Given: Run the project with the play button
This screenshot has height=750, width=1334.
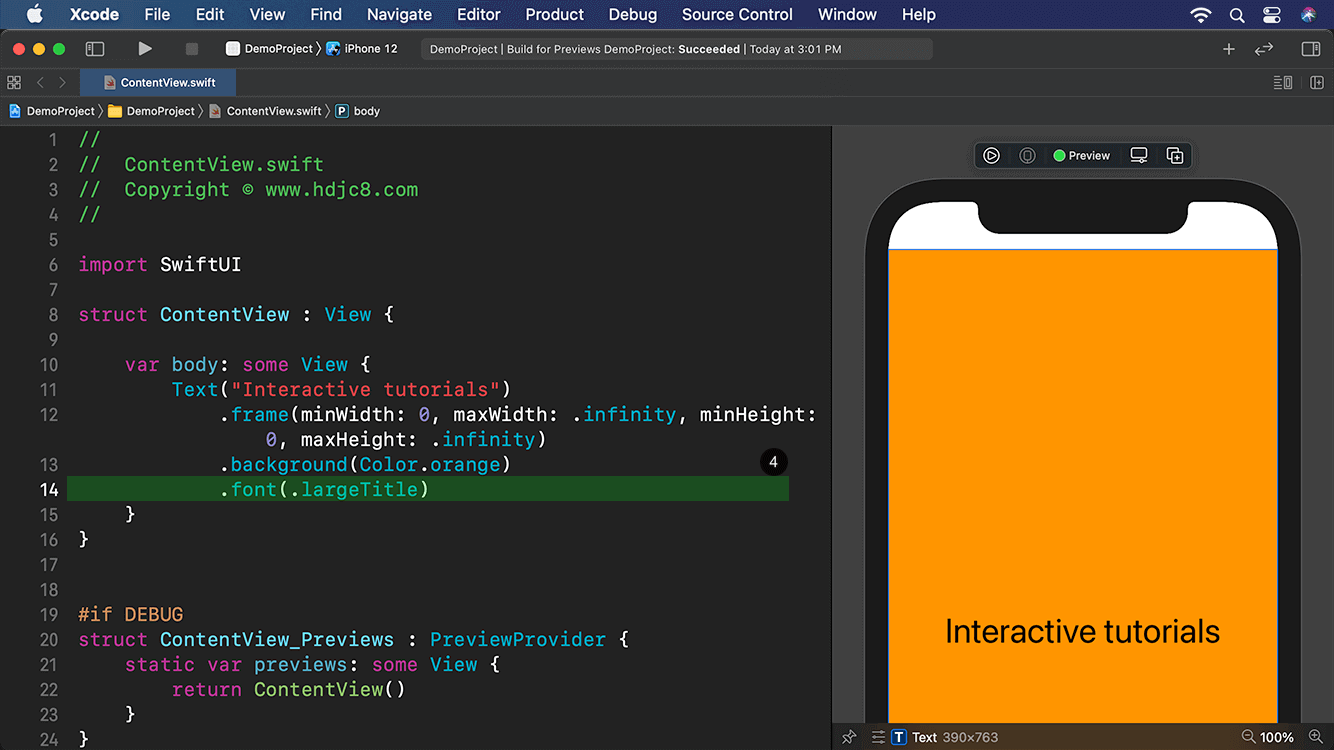Looking at the screenshot, I should (x=145, y=49).
